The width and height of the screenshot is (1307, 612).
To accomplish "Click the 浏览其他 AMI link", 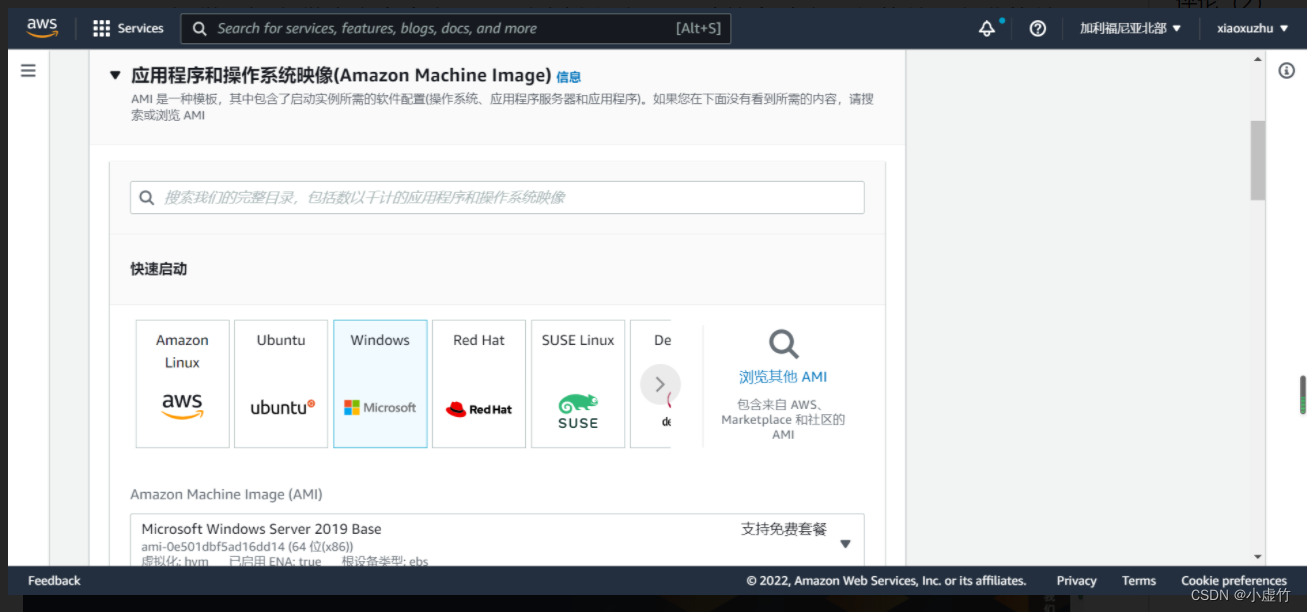I will tap(783, 377).
